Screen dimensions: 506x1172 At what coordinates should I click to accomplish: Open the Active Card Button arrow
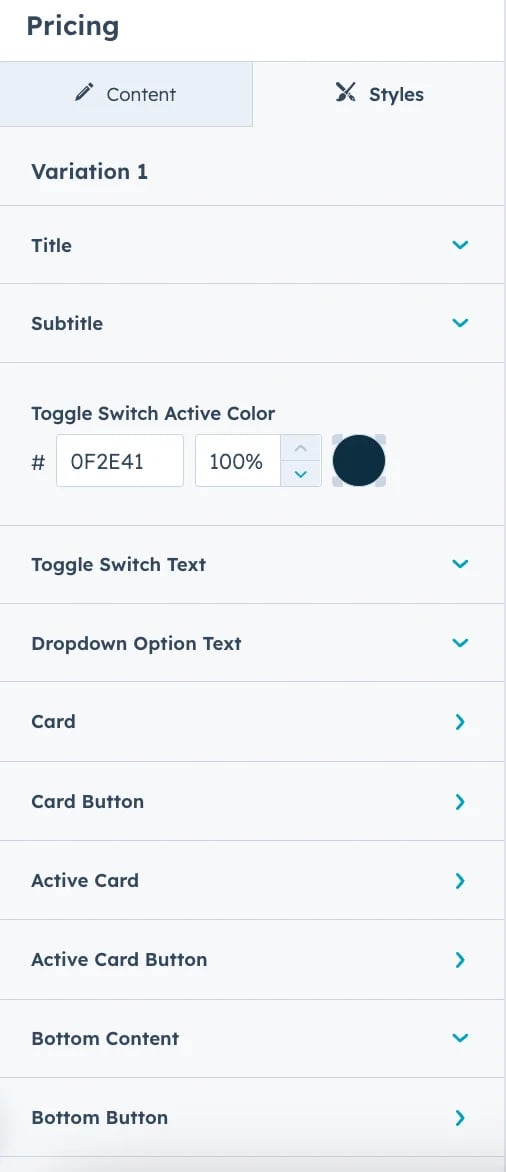(x=460, y=960)
